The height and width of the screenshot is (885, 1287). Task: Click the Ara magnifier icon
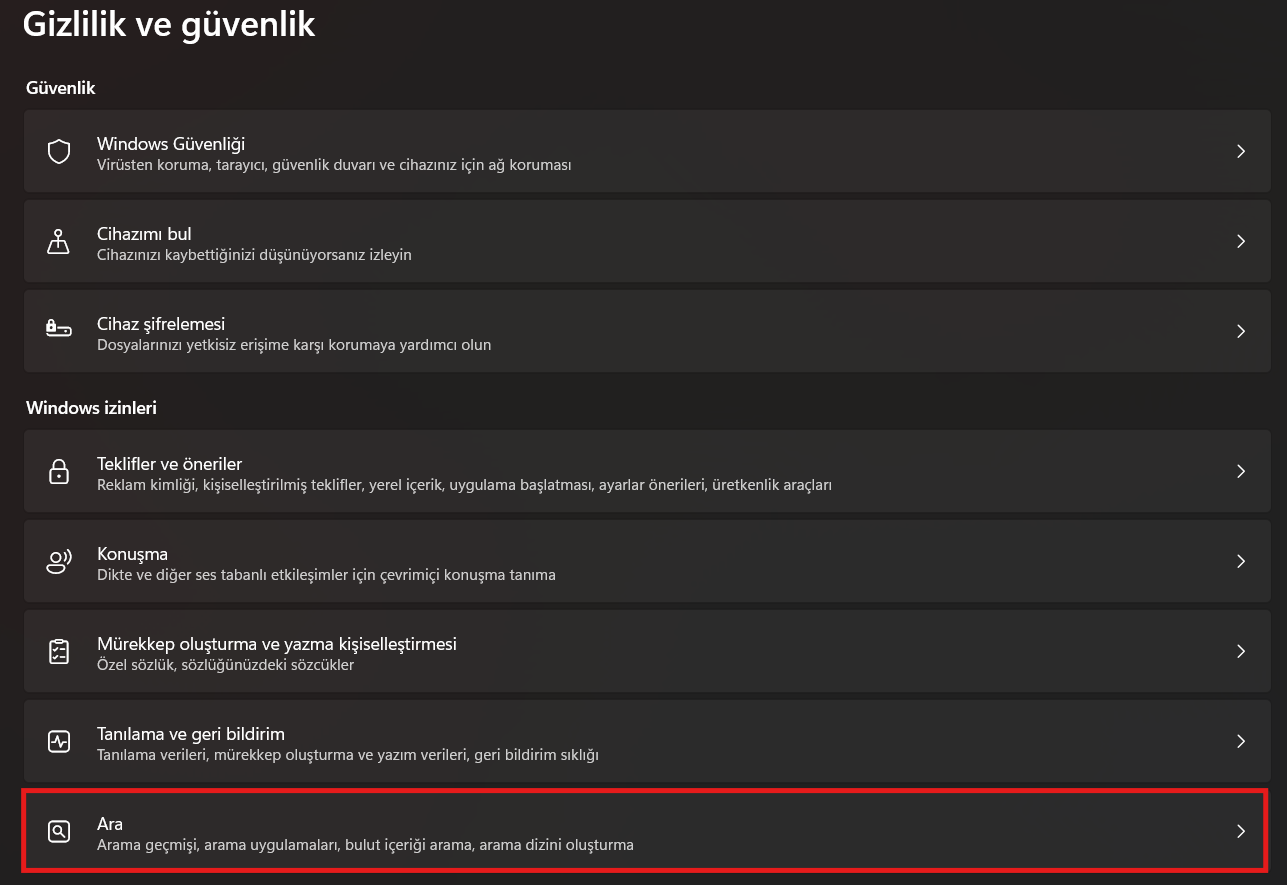coord(59,831)
